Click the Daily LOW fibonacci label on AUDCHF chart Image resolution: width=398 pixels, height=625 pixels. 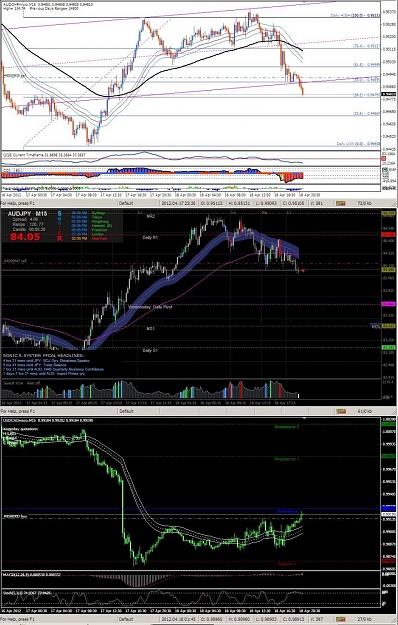pos(358,143)
